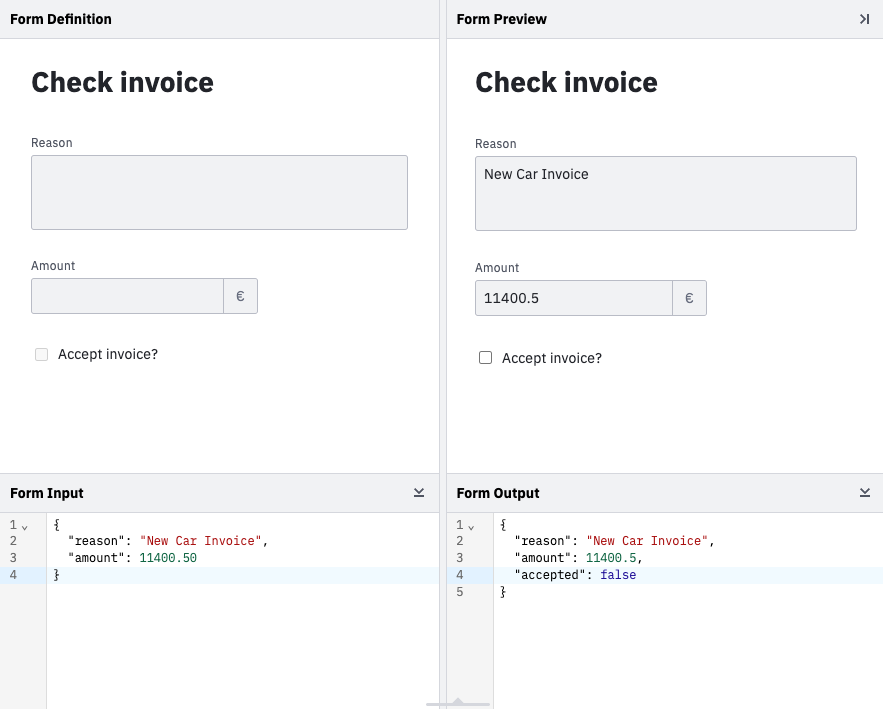The height and width of the screenshot is (709, 883).
Task: Click the Reason label in Form Preview
Action: click(x=496, y=144)
